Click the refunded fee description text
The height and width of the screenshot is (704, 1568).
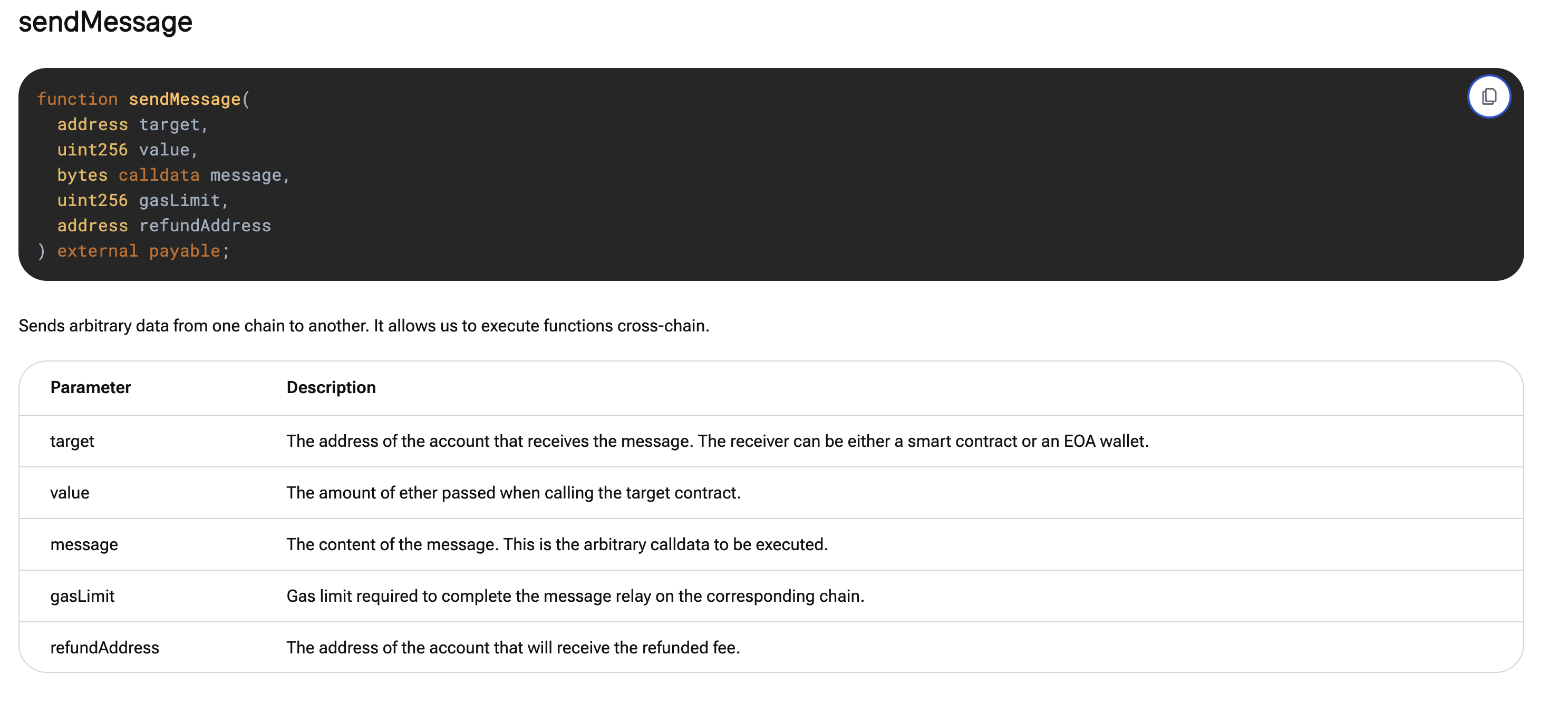(x=512, y=648)
